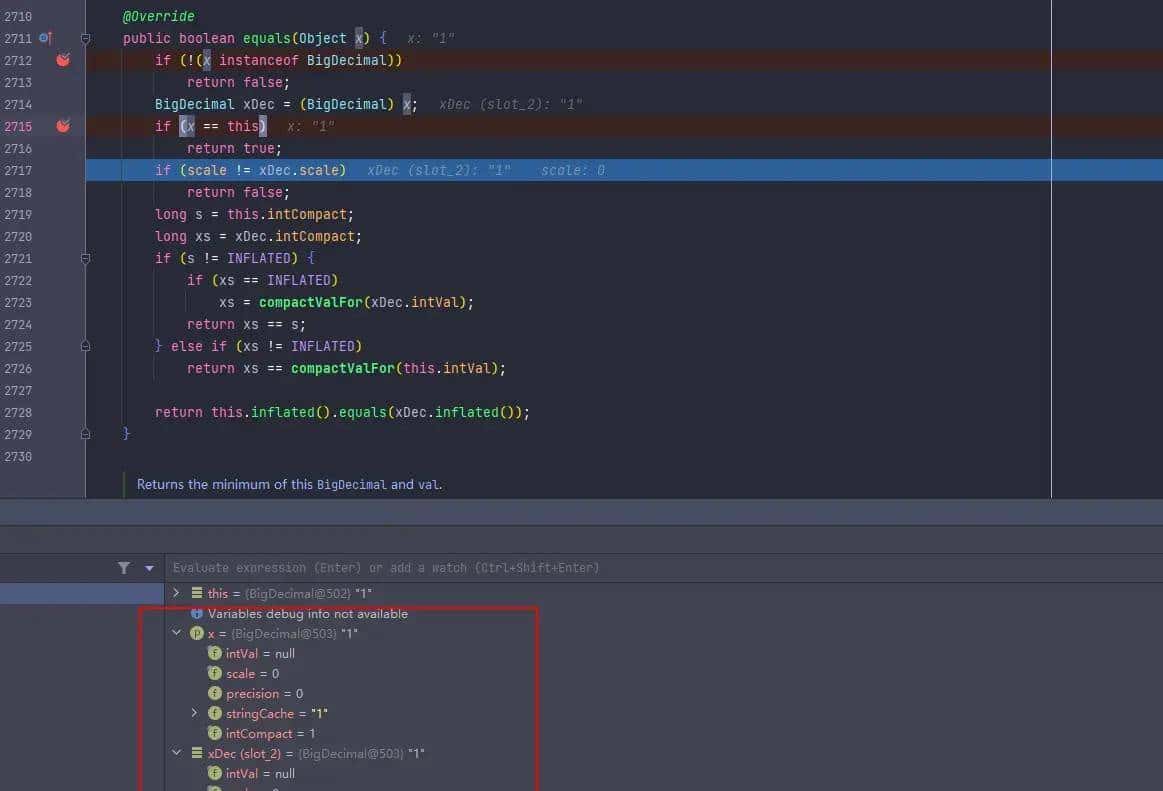Click the fold end marker at line 2729
The height and width of the screenshot is (791, 1163).
(x=85, y=434)
